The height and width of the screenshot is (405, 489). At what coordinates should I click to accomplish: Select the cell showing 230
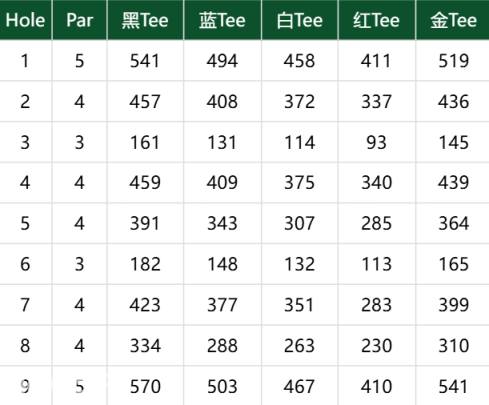(x=377, y=345)
